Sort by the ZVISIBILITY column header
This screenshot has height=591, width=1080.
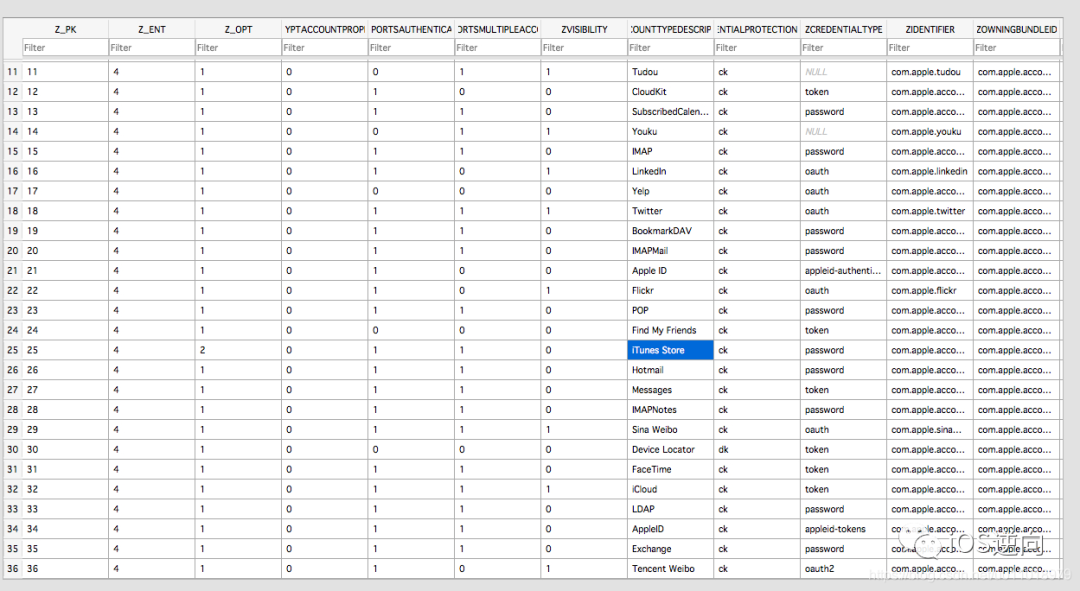tap(584, 30)
